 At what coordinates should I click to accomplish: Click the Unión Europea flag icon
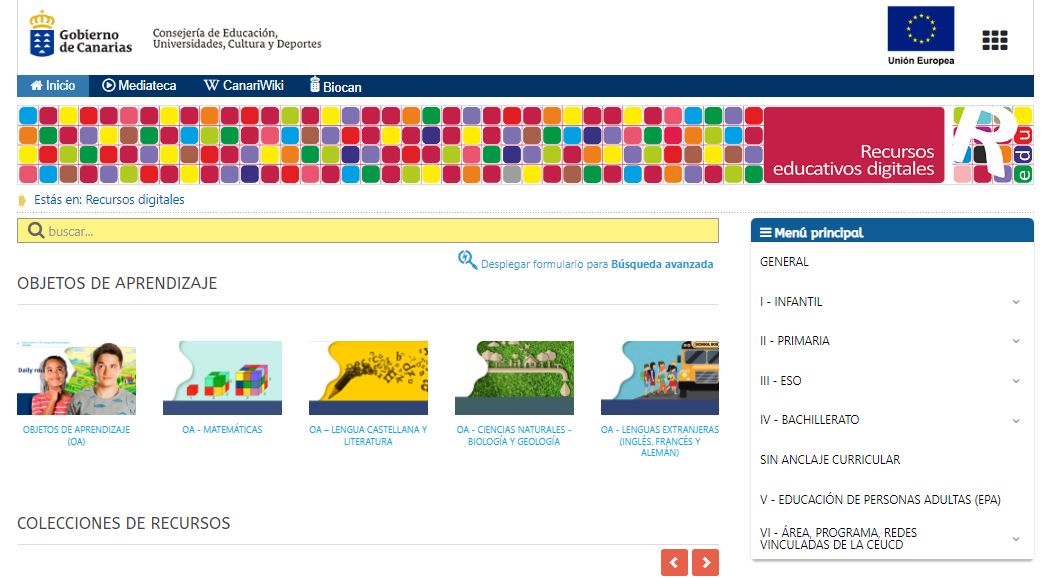point(920,30)
